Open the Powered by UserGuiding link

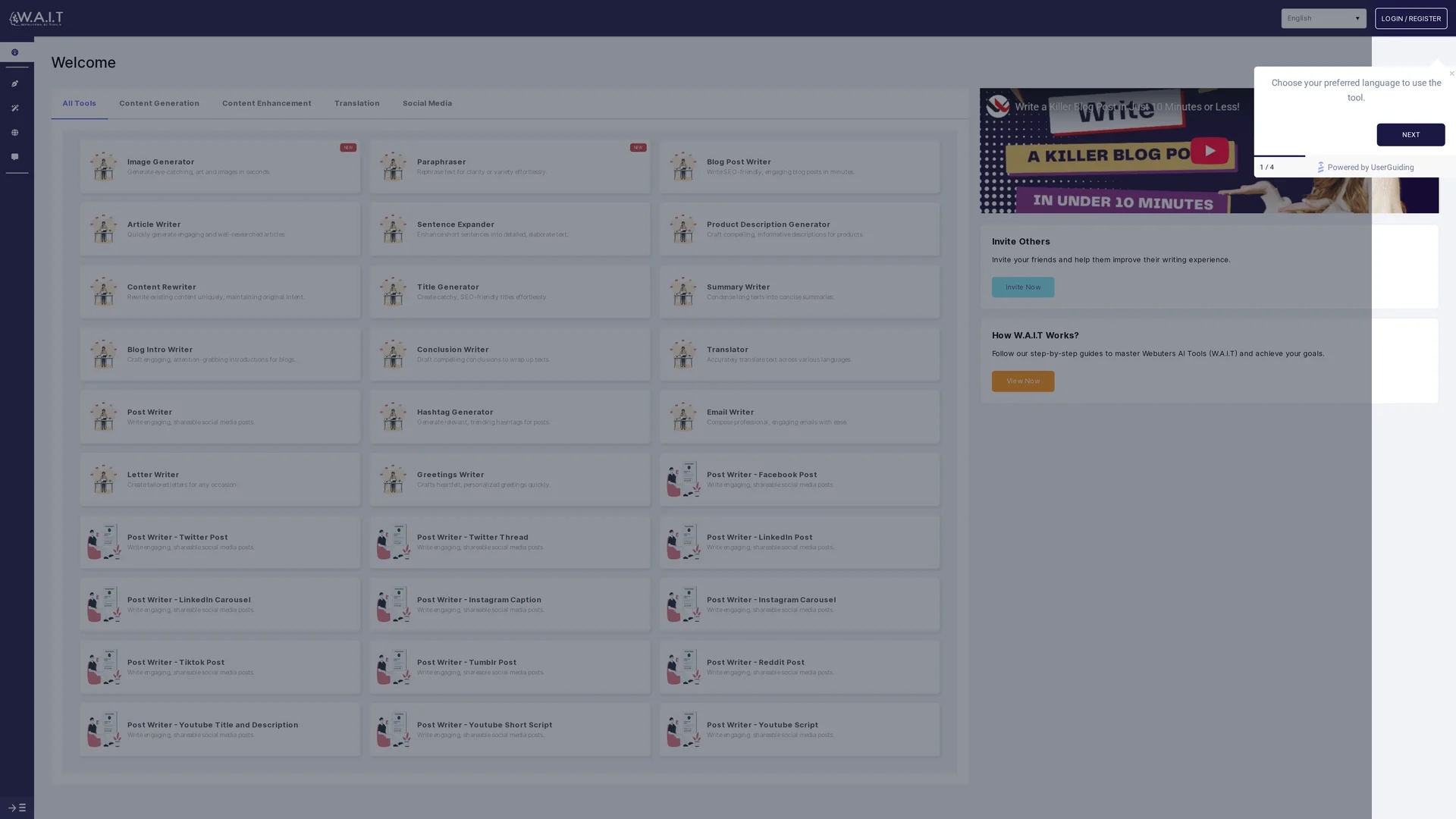tap(1365, 168)
